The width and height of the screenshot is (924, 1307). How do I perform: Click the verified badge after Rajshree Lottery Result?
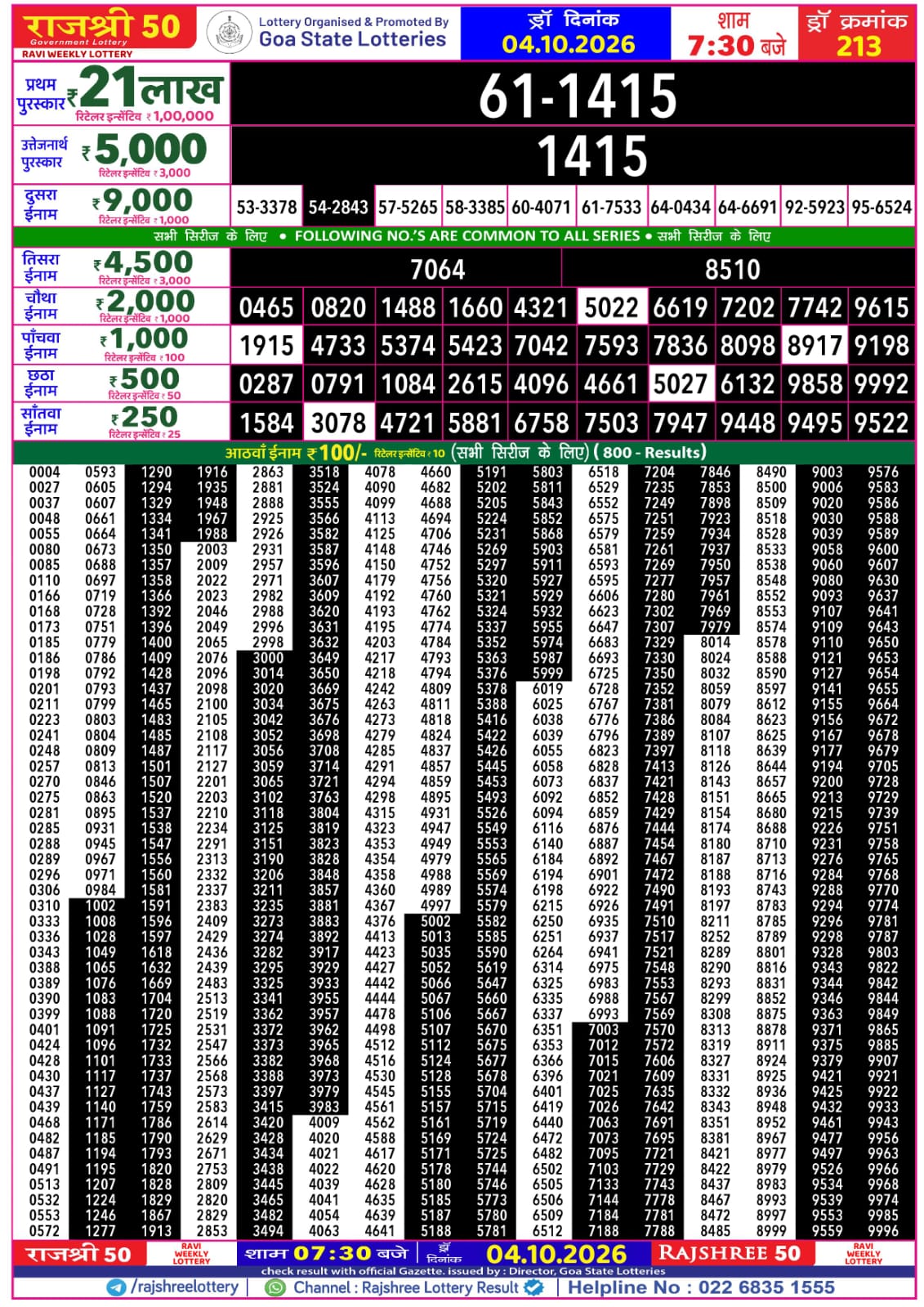533,1287
